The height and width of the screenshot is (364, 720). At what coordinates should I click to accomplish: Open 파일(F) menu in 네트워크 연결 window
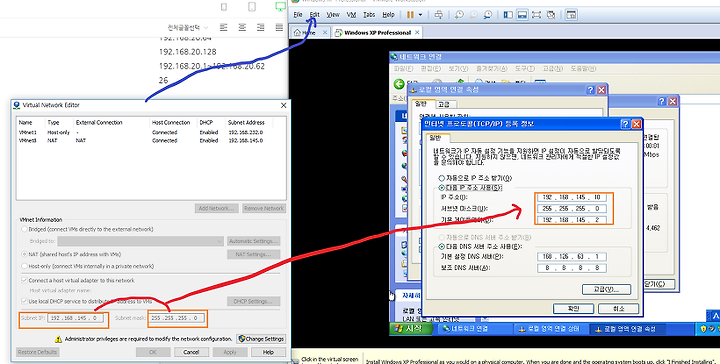point(403,68)
